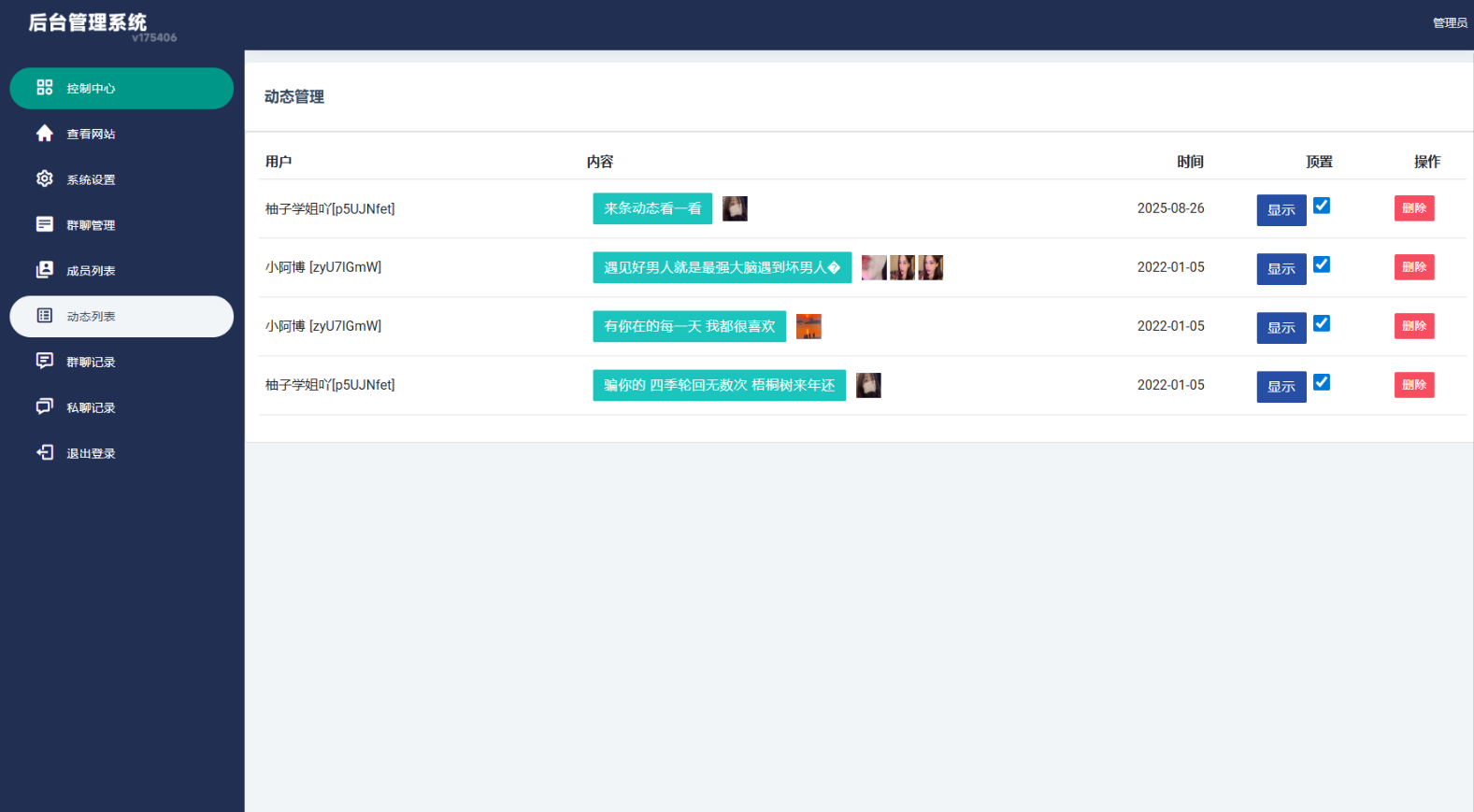Open the 管理员 menu at top right
This screenshot has width=1474, height=812.
[1449, 23]
